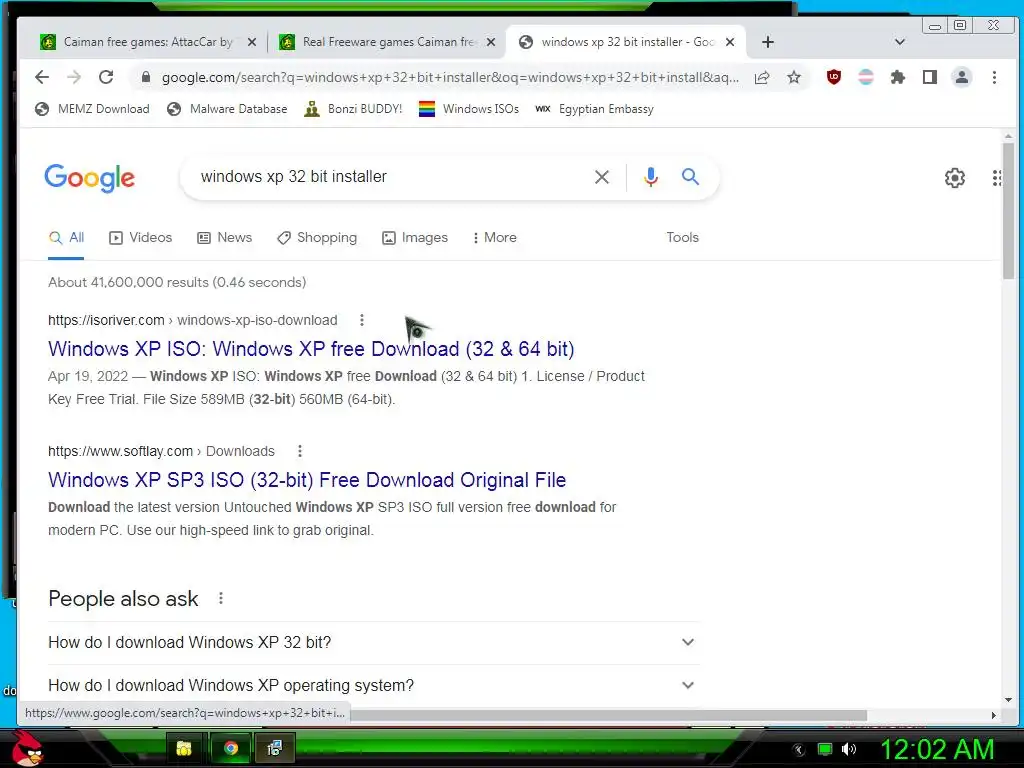
Task: Open Malware Database bookmark
Action: pos(227,109)
